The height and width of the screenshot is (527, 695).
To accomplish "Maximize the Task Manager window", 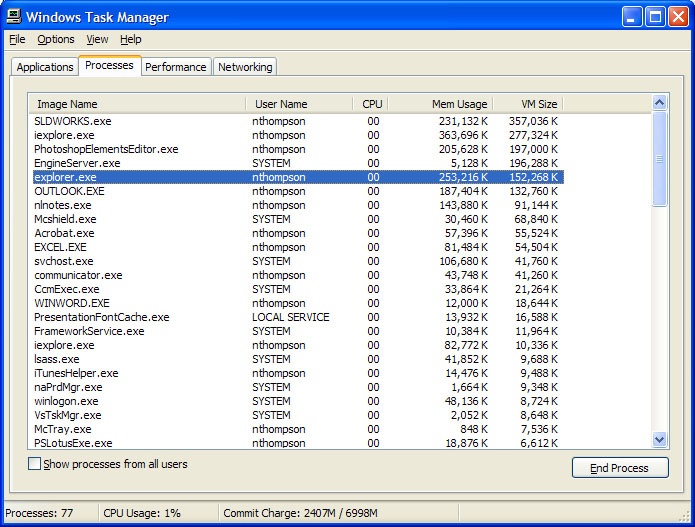I will pyautogui.click(x=655, y=17).
